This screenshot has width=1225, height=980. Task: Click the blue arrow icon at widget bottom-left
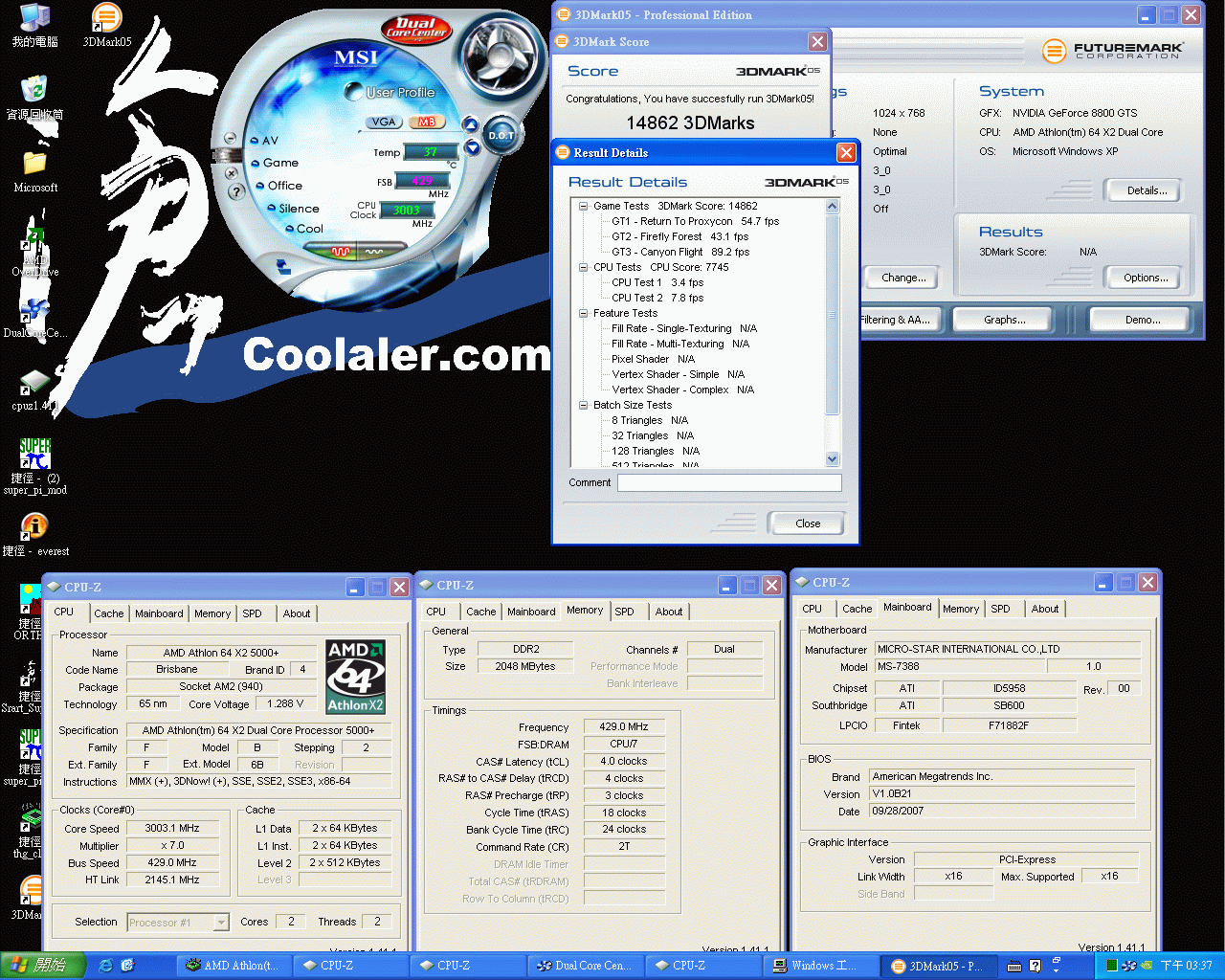pos(284,267)
